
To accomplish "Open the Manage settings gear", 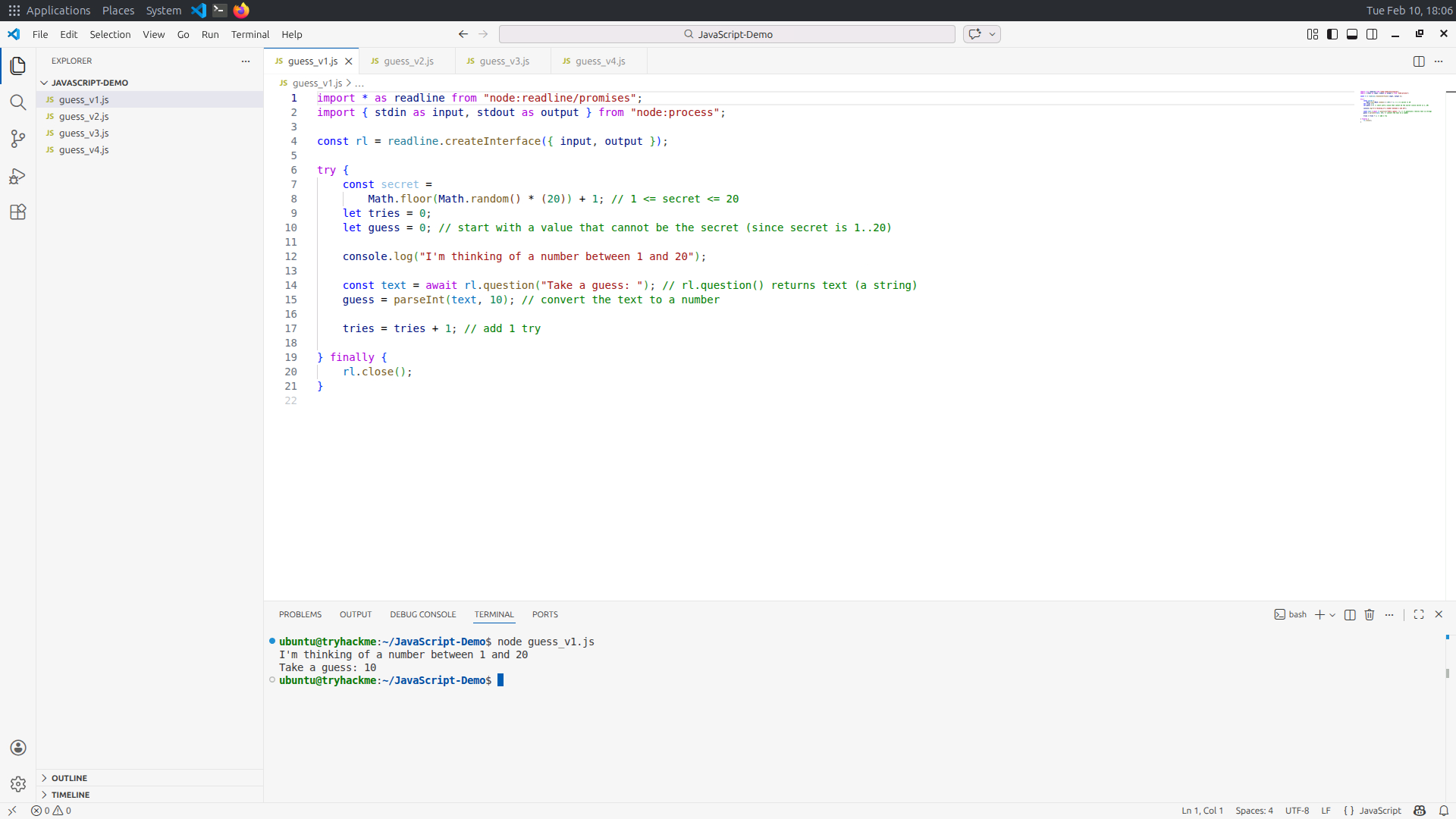I will 18,784.
